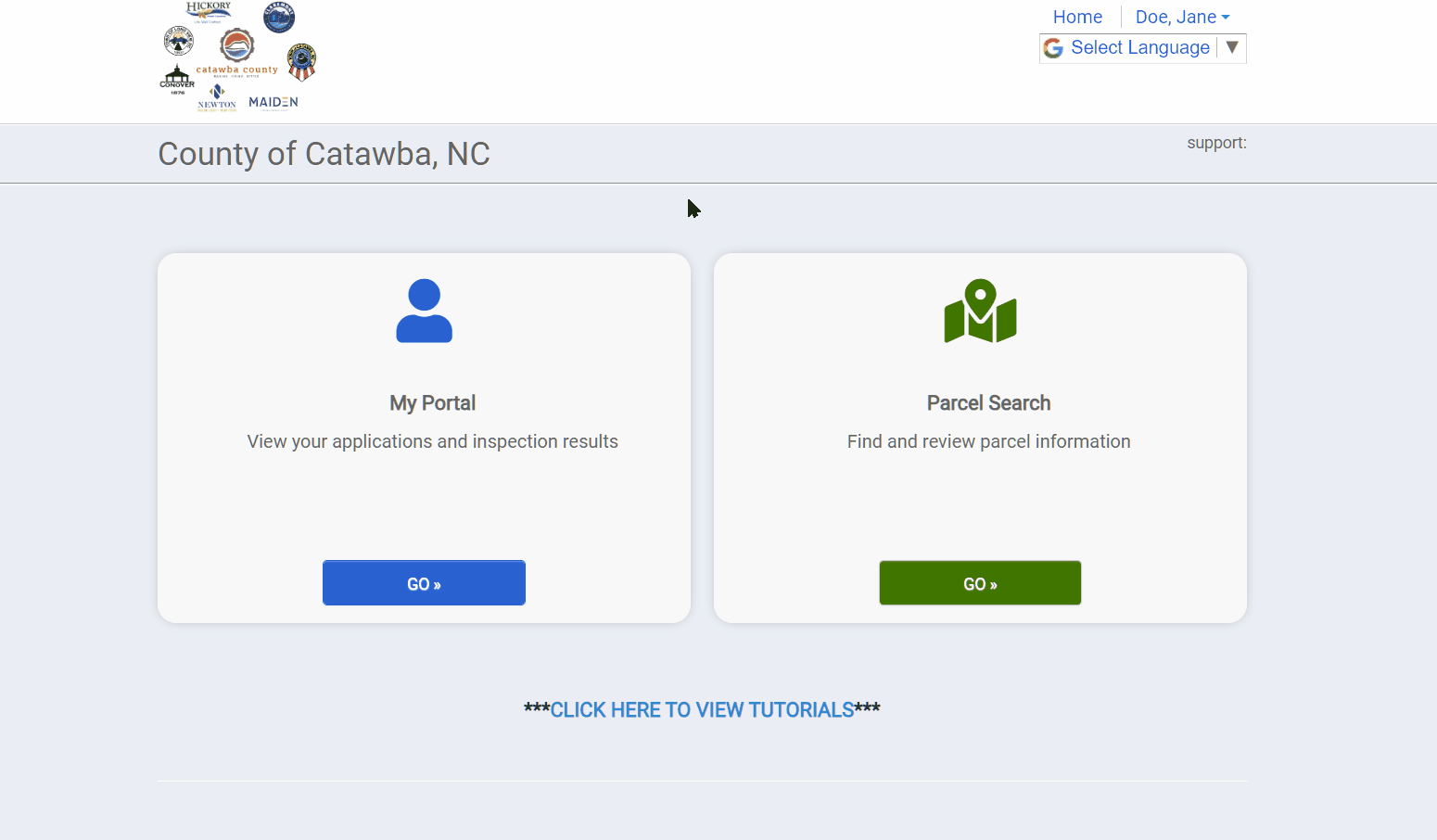The height and width of the screenshot is (840, 1437).
Task: Expand the Select Language dropdown
Action: click(1140, 47)
